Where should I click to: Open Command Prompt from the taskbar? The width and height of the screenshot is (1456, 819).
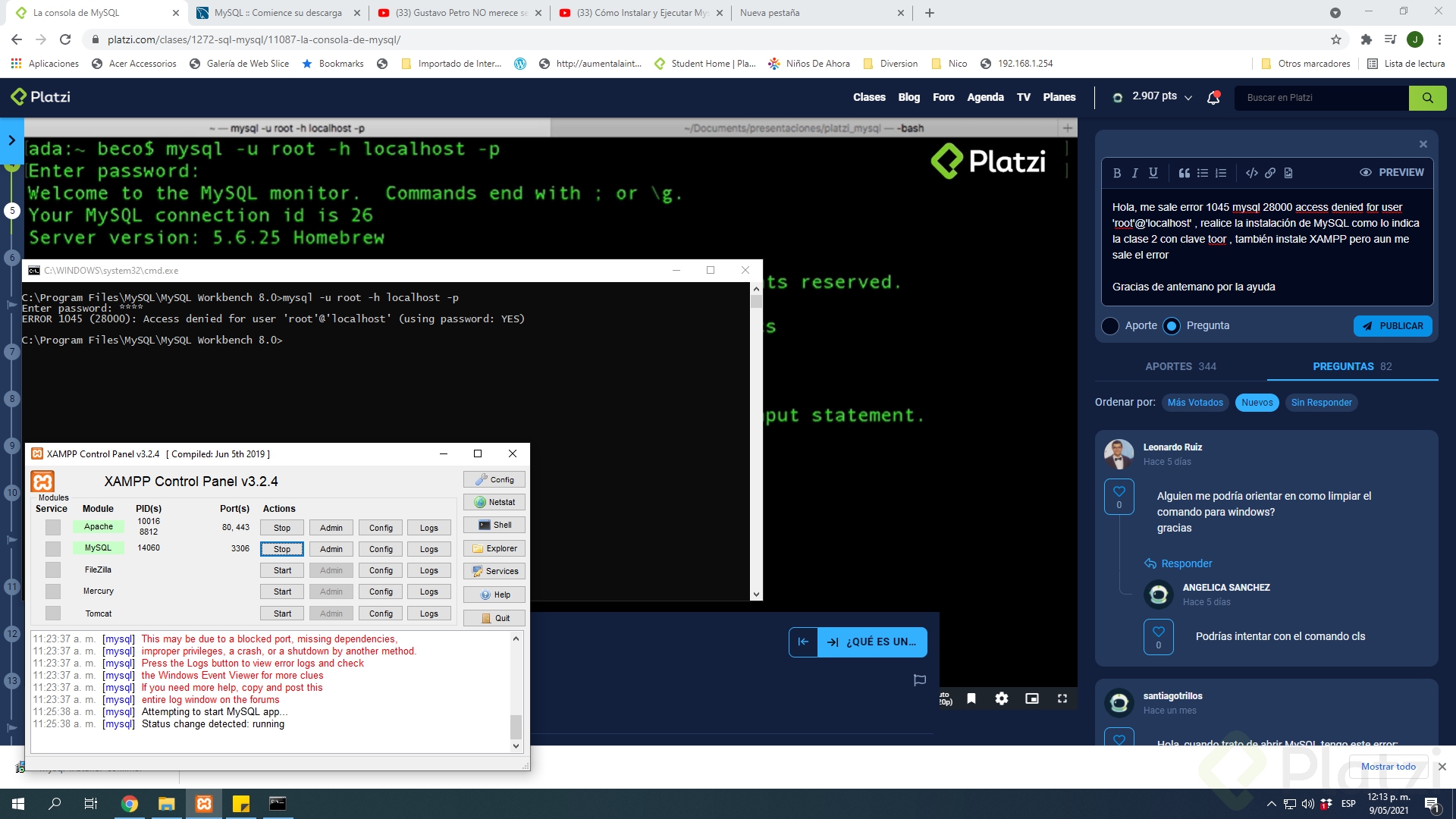[278, 804]
